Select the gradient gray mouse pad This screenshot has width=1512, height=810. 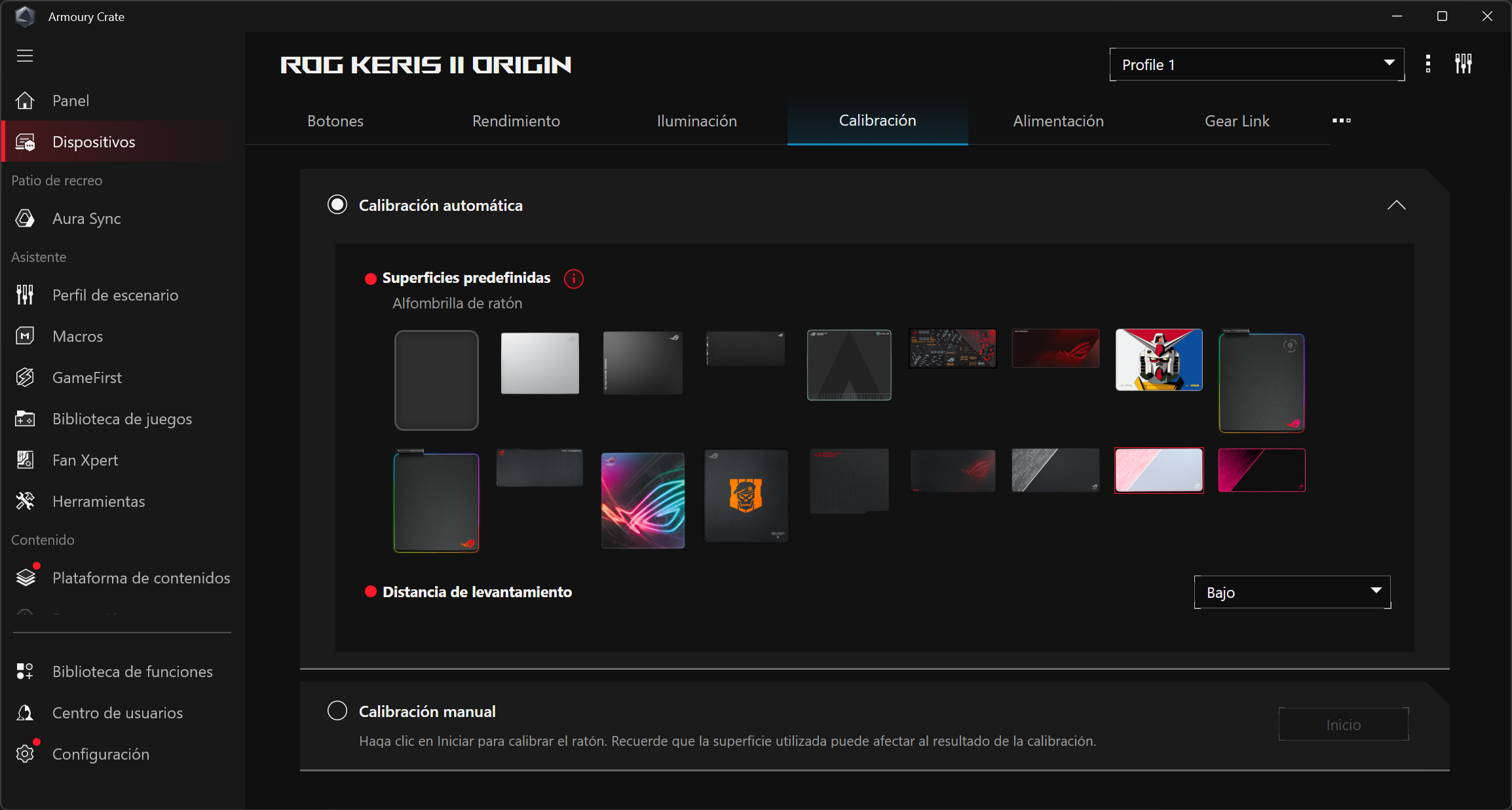click(643, 363)
